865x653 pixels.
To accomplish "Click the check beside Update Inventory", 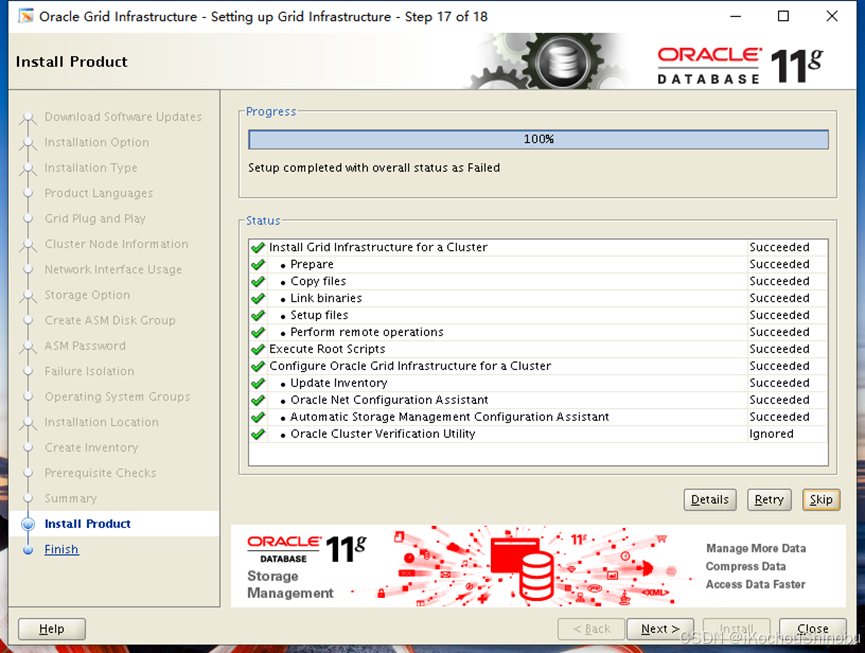I will point(257,382).
